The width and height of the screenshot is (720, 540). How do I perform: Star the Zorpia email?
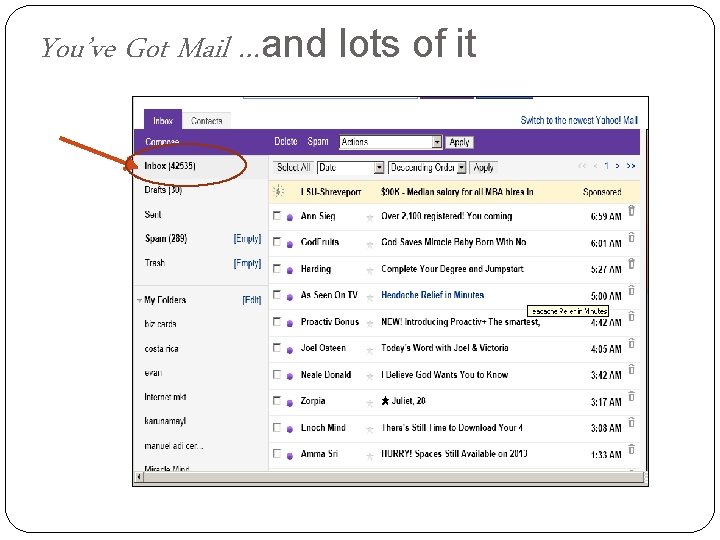pos(370,403)
